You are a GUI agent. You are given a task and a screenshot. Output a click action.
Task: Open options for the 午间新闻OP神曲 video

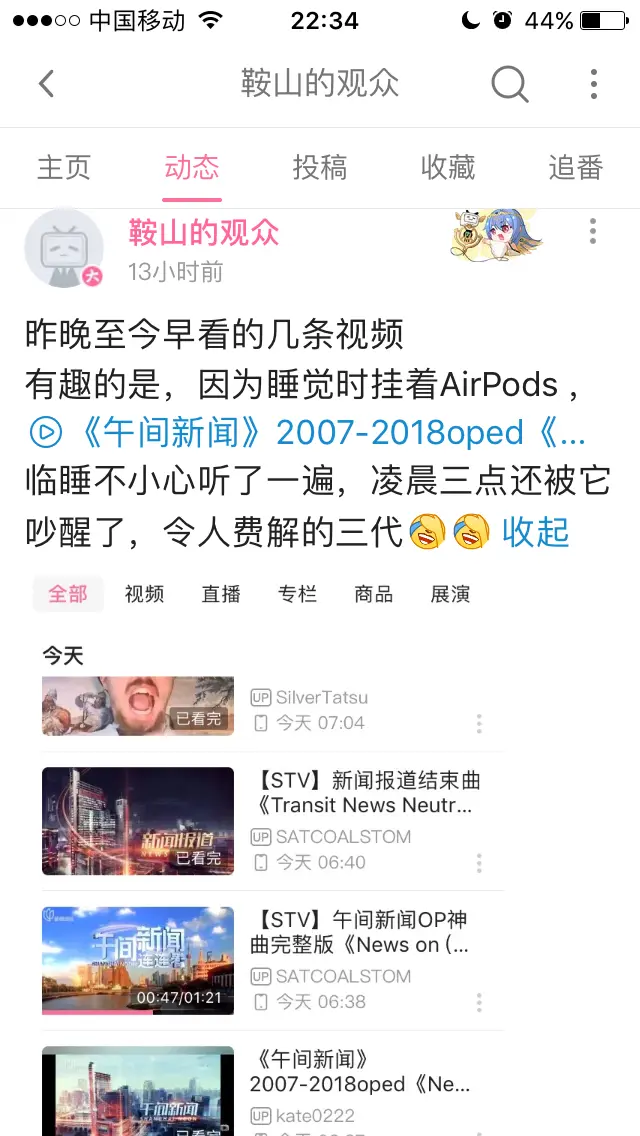(479, 1003)
